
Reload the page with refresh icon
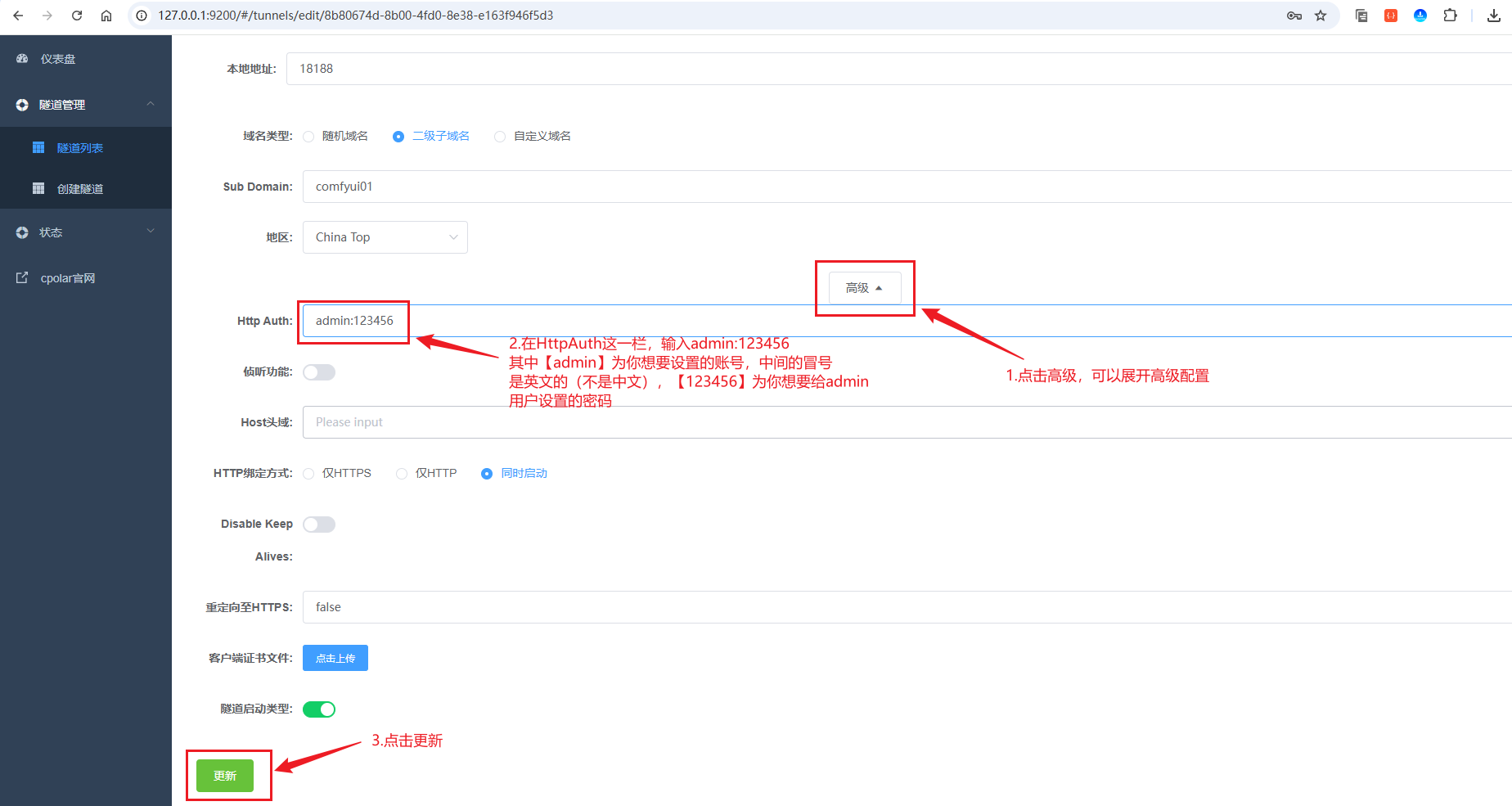pyautogui.click(x=77, y=16)
